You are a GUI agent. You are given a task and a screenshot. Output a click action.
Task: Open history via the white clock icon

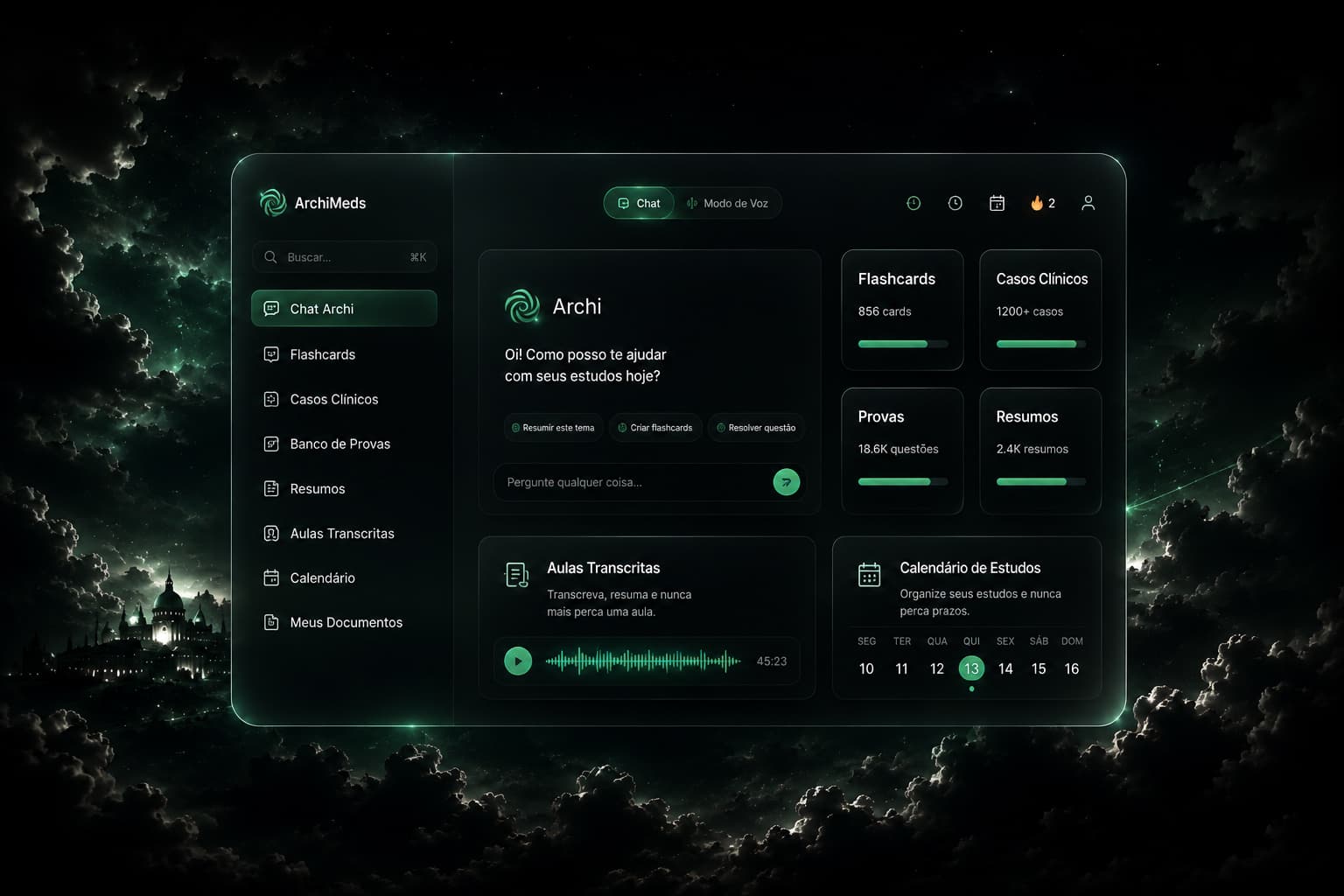coord(955,203)
